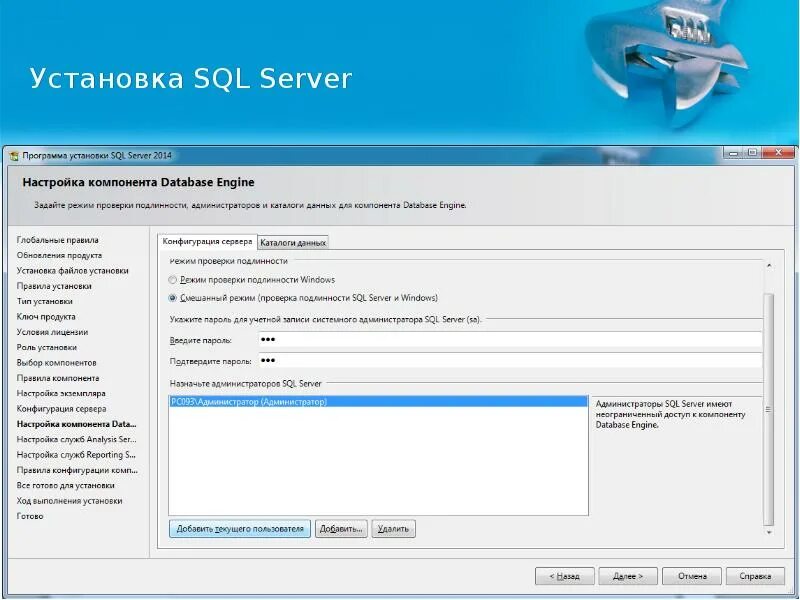The width and height of the screenshot is (800, 600).
Task: Focus the Подтвердите пароль input field
Action: pyautogui.click(x=510, y=361)
